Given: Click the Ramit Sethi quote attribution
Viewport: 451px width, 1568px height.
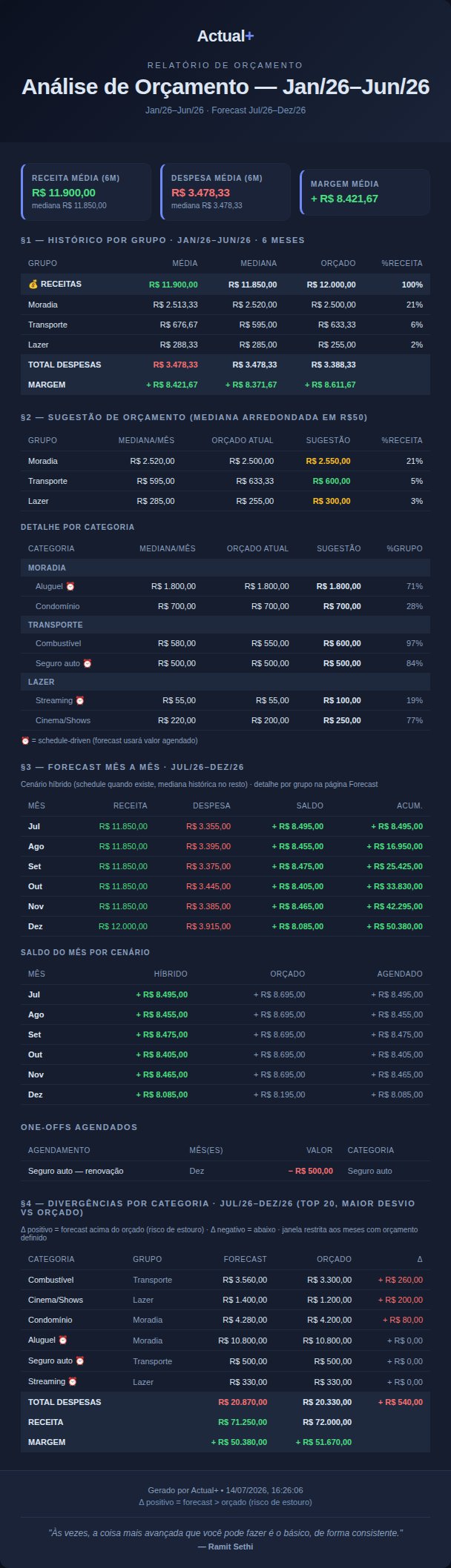Looking at the screenshot, I should [x=225, y=1547].
